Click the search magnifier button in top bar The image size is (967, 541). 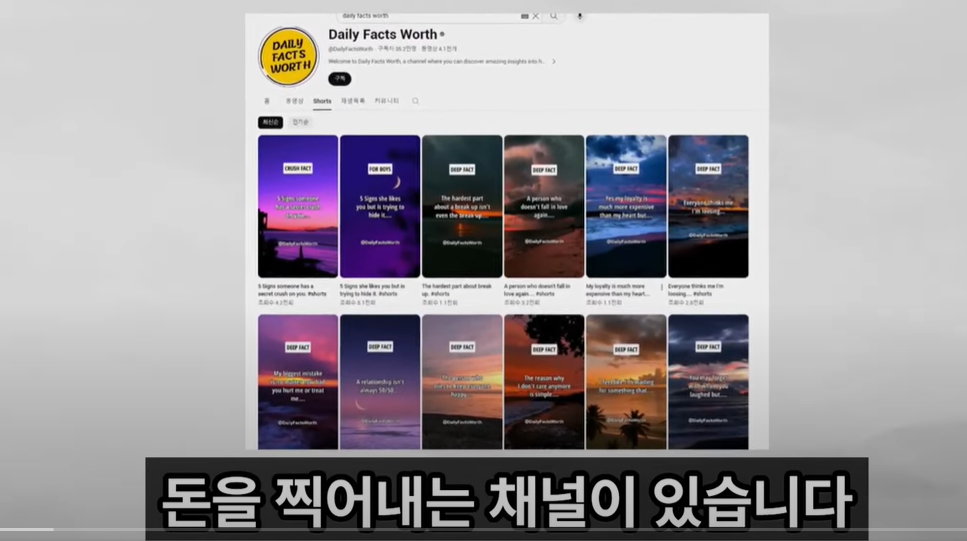pyautogui.click(x=554, y=17)
